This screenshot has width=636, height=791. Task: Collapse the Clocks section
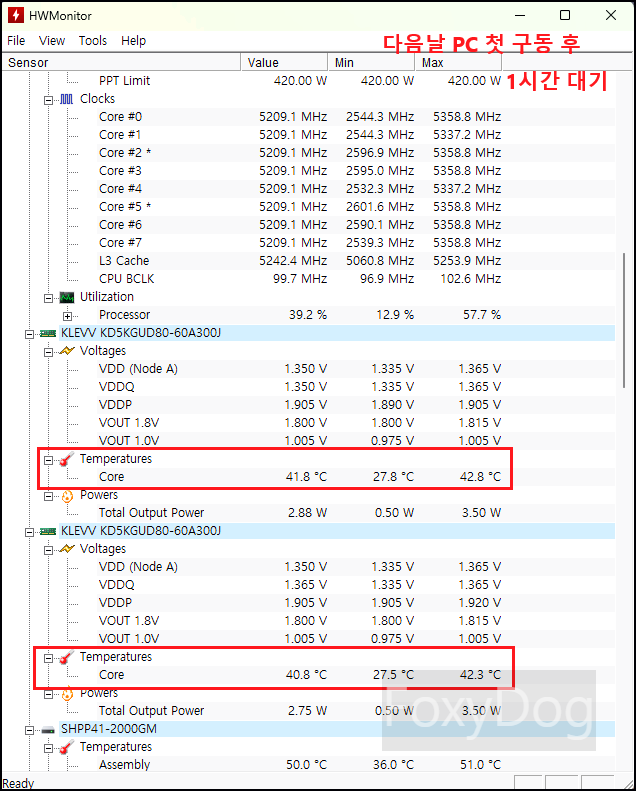click(x=48, y=100)
